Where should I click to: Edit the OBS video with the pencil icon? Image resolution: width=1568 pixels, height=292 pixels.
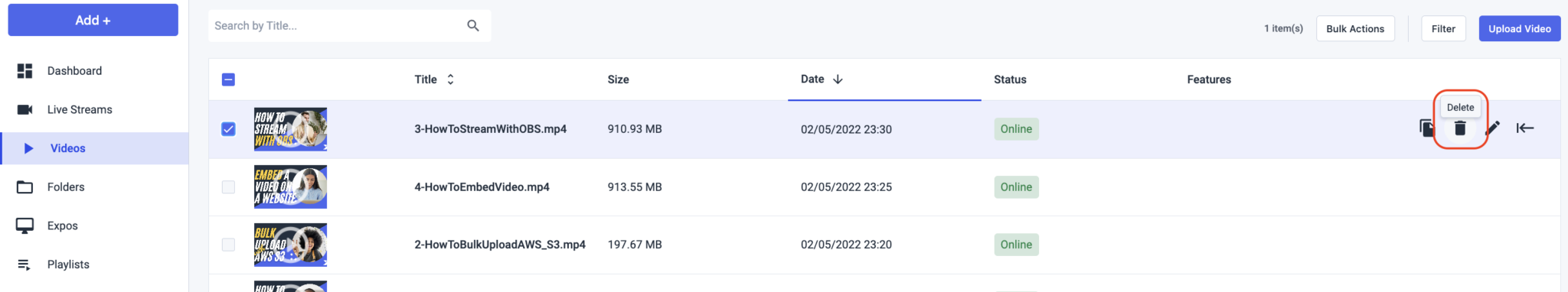(1492, 128)
